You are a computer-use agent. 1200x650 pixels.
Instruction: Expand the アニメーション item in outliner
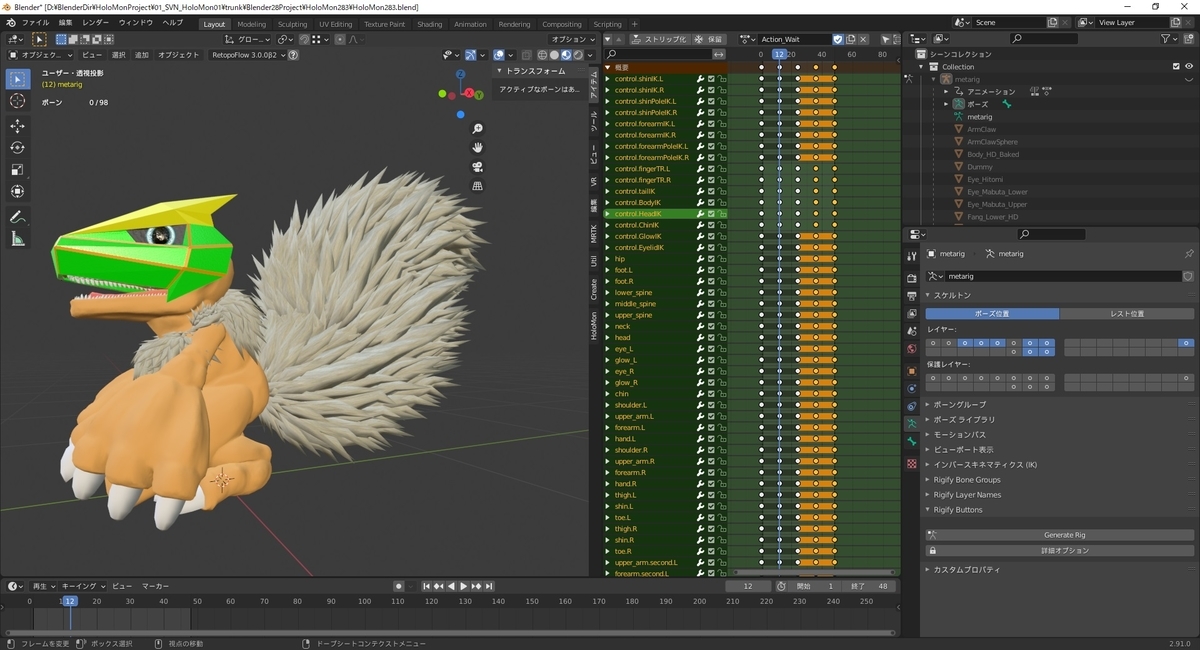tap(946, 92)
